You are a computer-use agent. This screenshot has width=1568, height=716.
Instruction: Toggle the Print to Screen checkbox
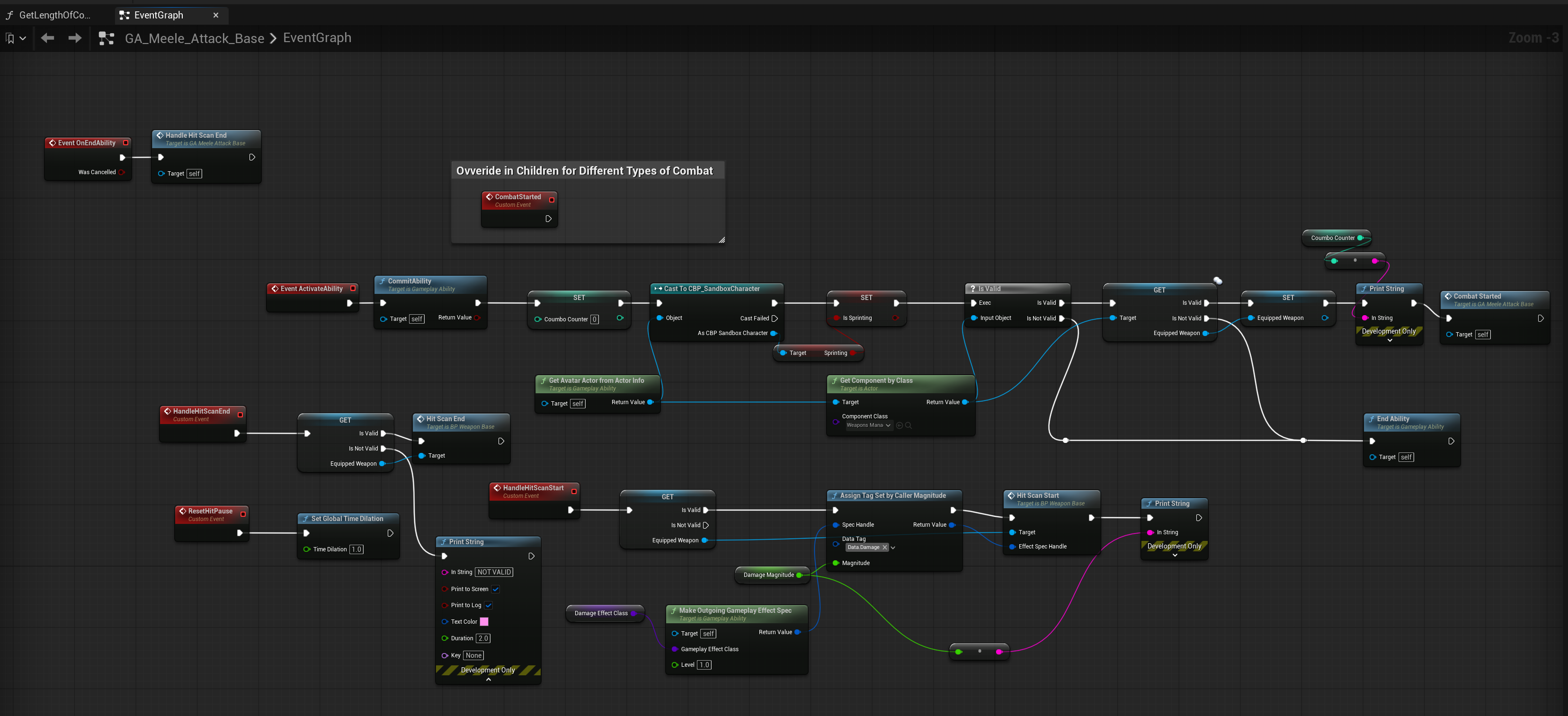pyautogui.click(x=496, y=590)
